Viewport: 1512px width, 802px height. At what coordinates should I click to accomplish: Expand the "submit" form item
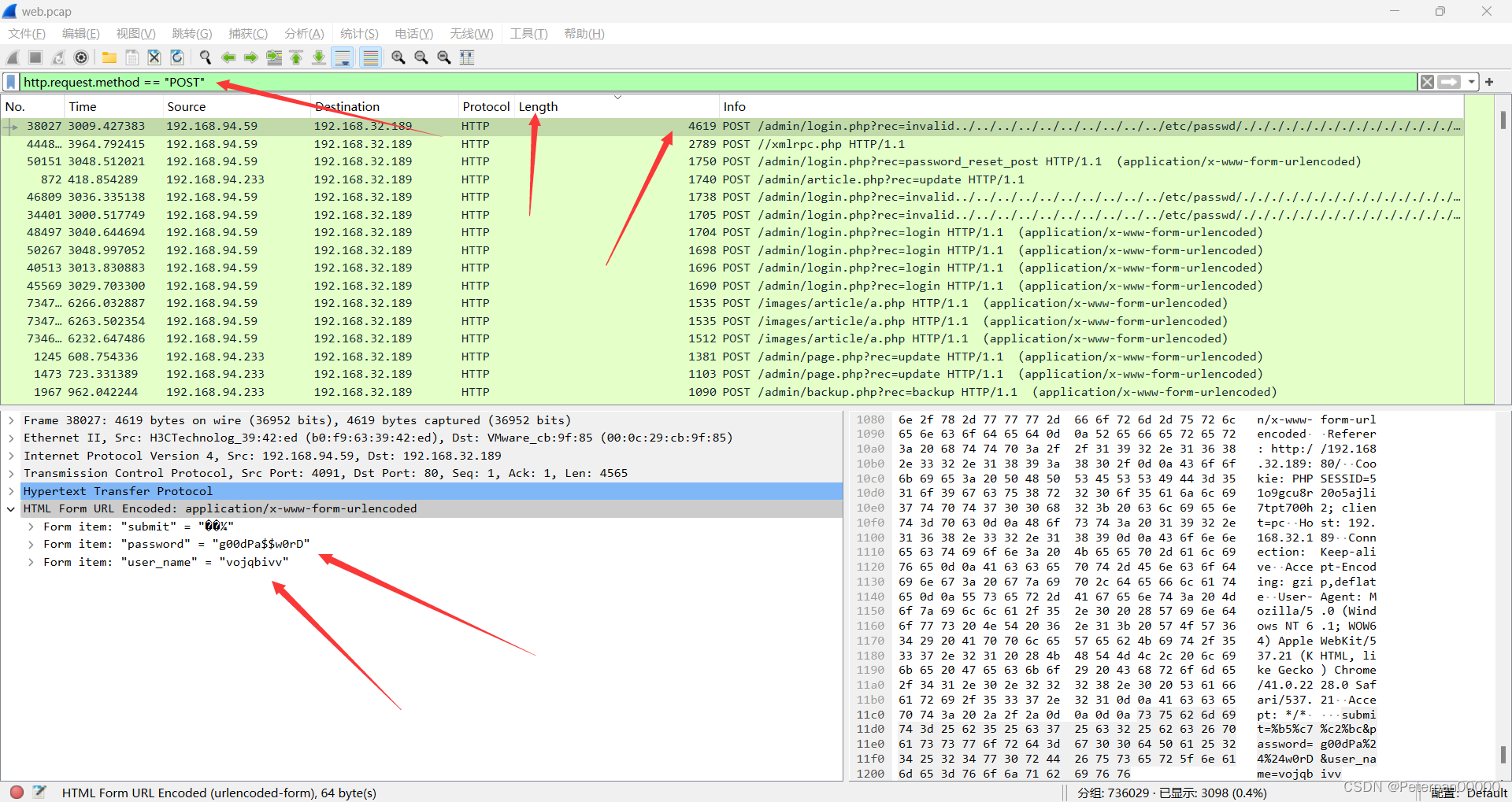(31, 527)
